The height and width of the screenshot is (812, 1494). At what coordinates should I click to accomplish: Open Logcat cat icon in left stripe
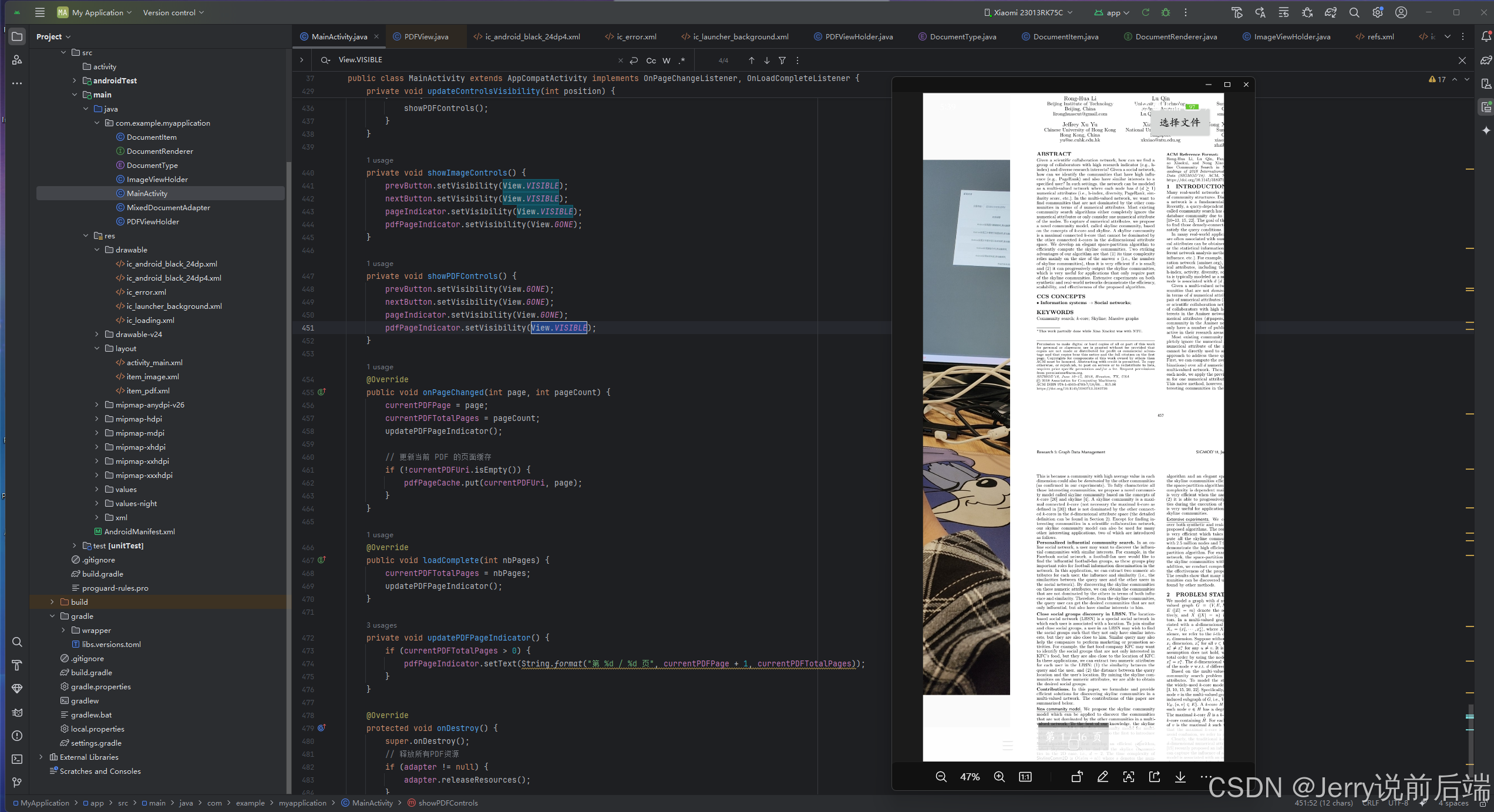(17, 712)
